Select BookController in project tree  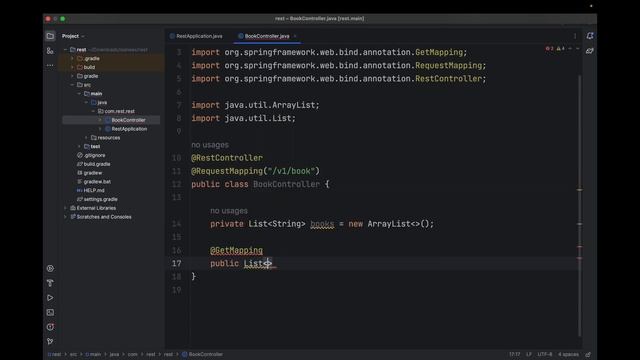[128, 120]
